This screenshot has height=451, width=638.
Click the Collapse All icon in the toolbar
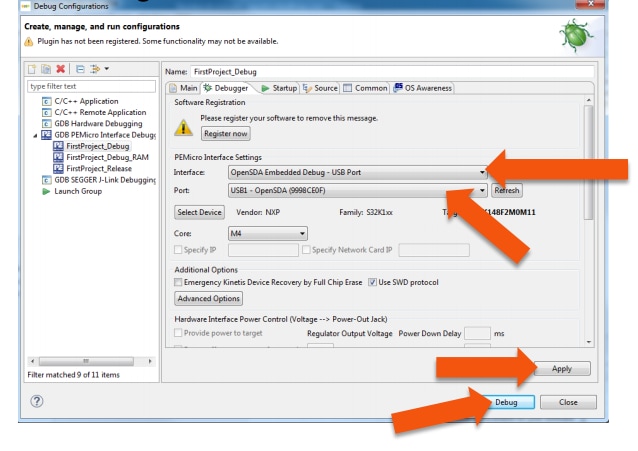point(80,69)
